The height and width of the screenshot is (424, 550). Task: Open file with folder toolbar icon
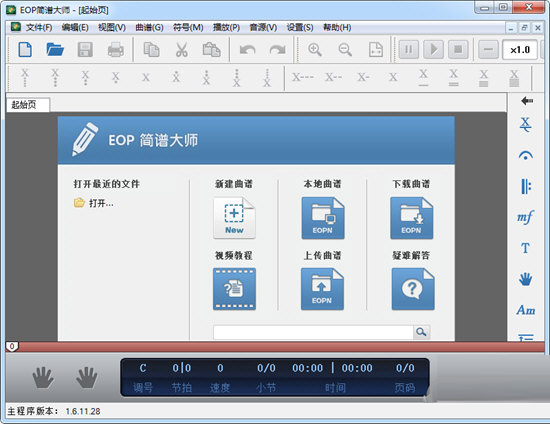tap(55, 49)
